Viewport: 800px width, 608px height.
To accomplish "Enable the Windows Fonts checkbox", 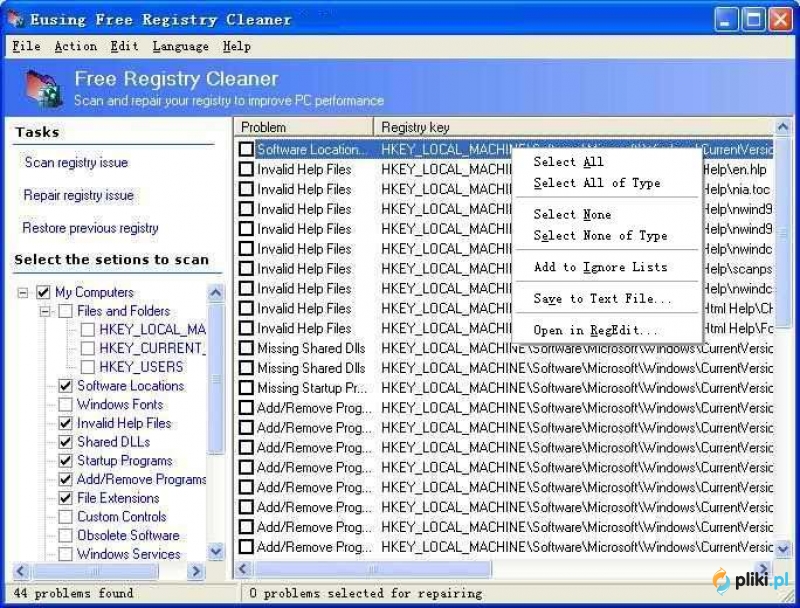I will coord(65,404).
